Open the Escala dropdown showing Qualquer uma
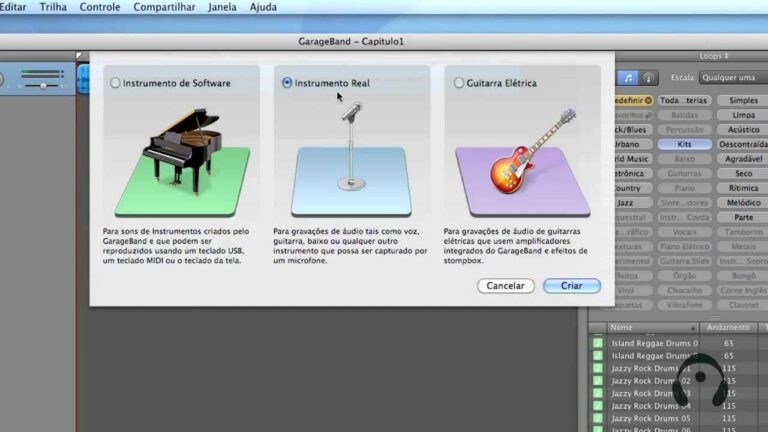 pyautogui.click(x=733, y=77)
